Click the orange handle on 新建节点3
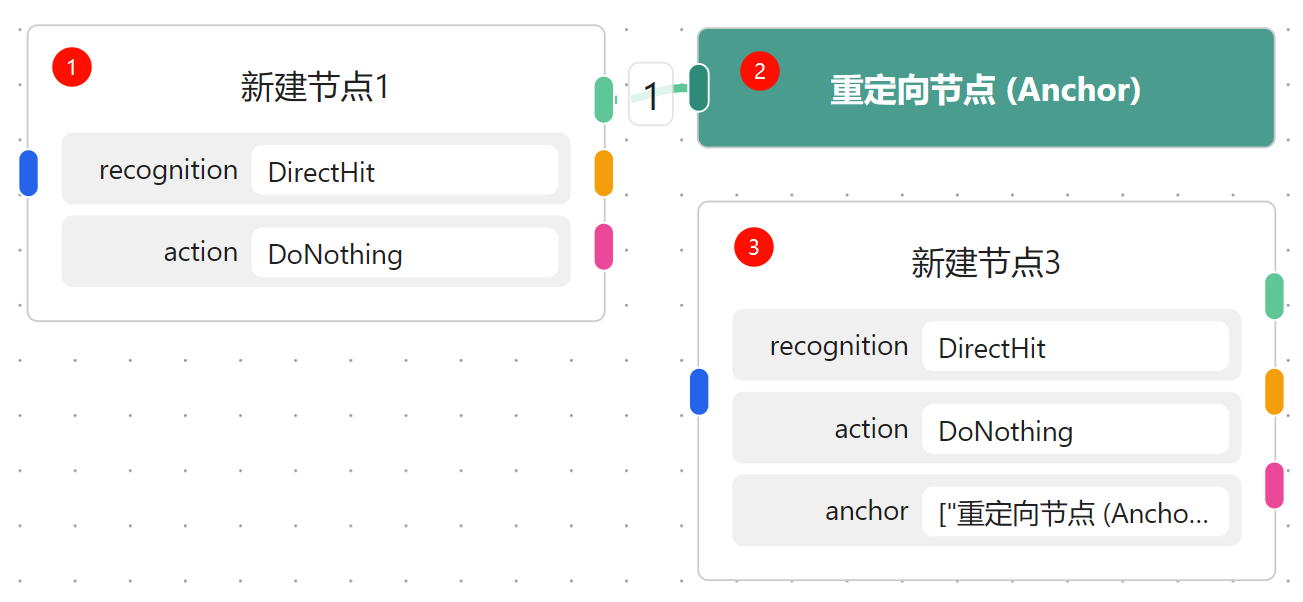 tap(1274, 391)
